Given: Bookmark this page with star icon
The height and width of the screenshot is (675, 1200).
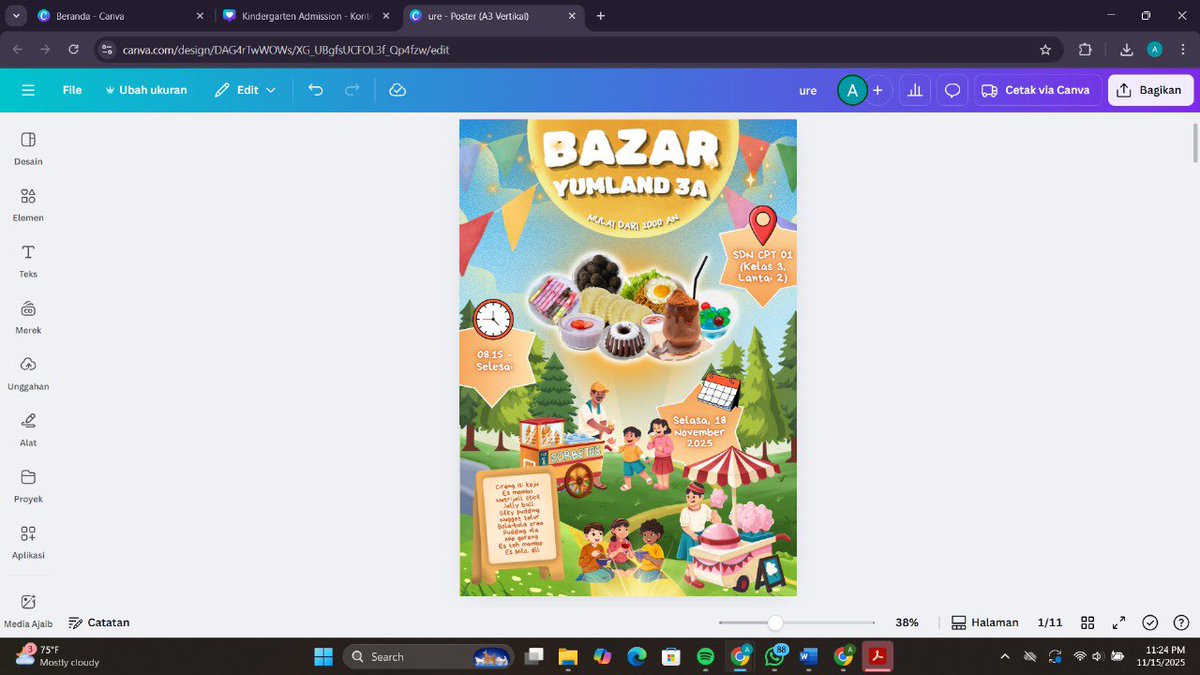Looking at the screenshot, I should pyautogui.click(x=1045, y=49).
